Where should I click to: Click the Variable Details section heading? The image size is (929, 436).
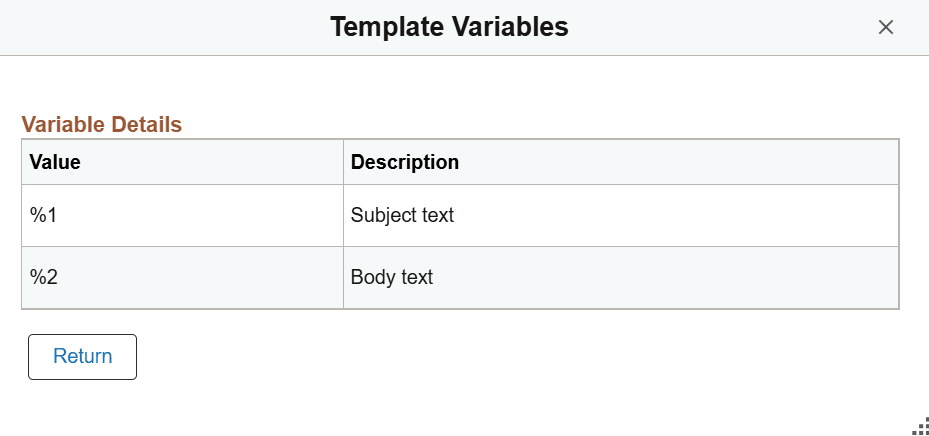pyautogui.click(x=102, y=125)
